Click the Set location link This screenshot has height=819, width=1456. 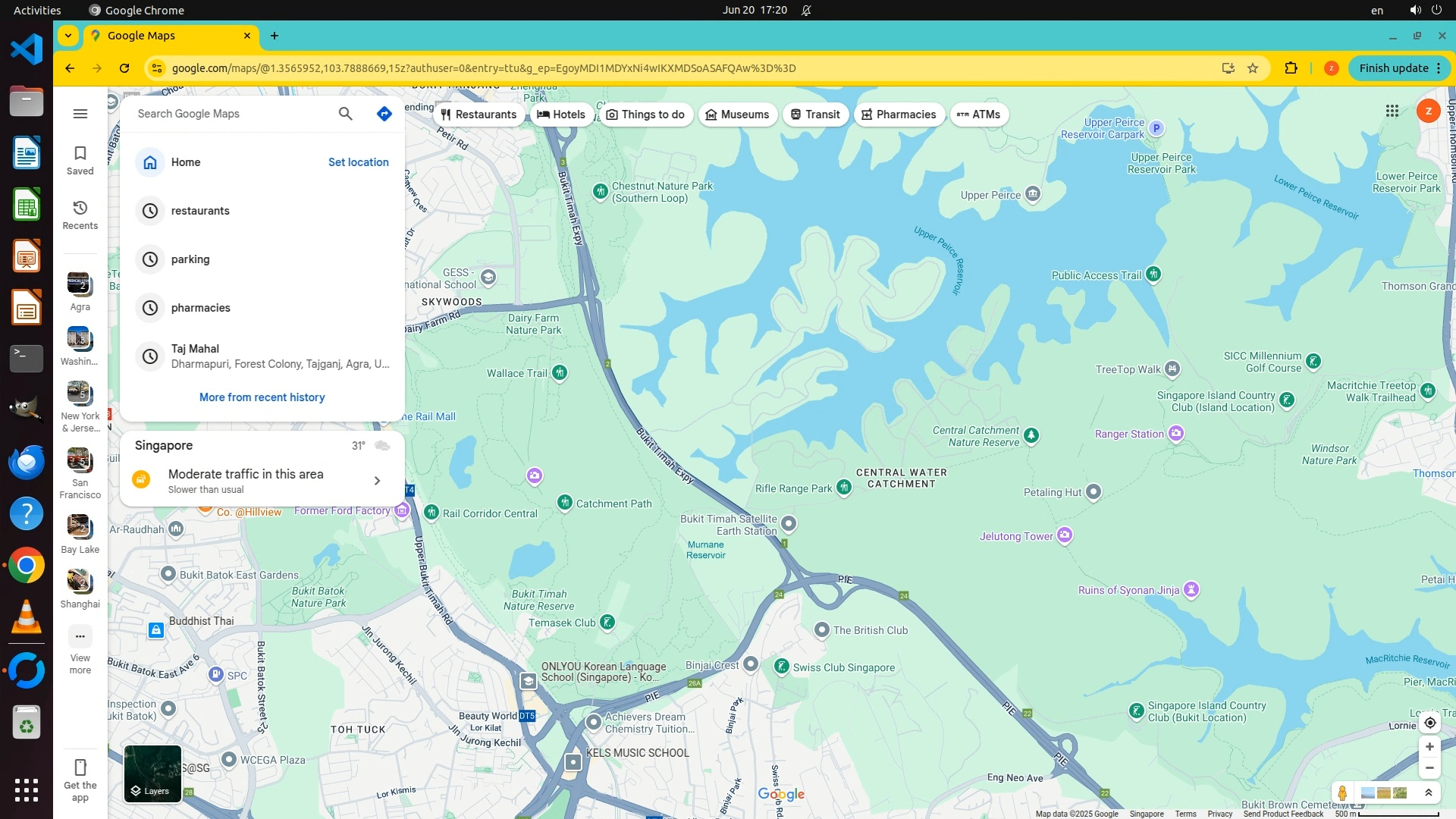pyautogui.click(x=358, y=162)
